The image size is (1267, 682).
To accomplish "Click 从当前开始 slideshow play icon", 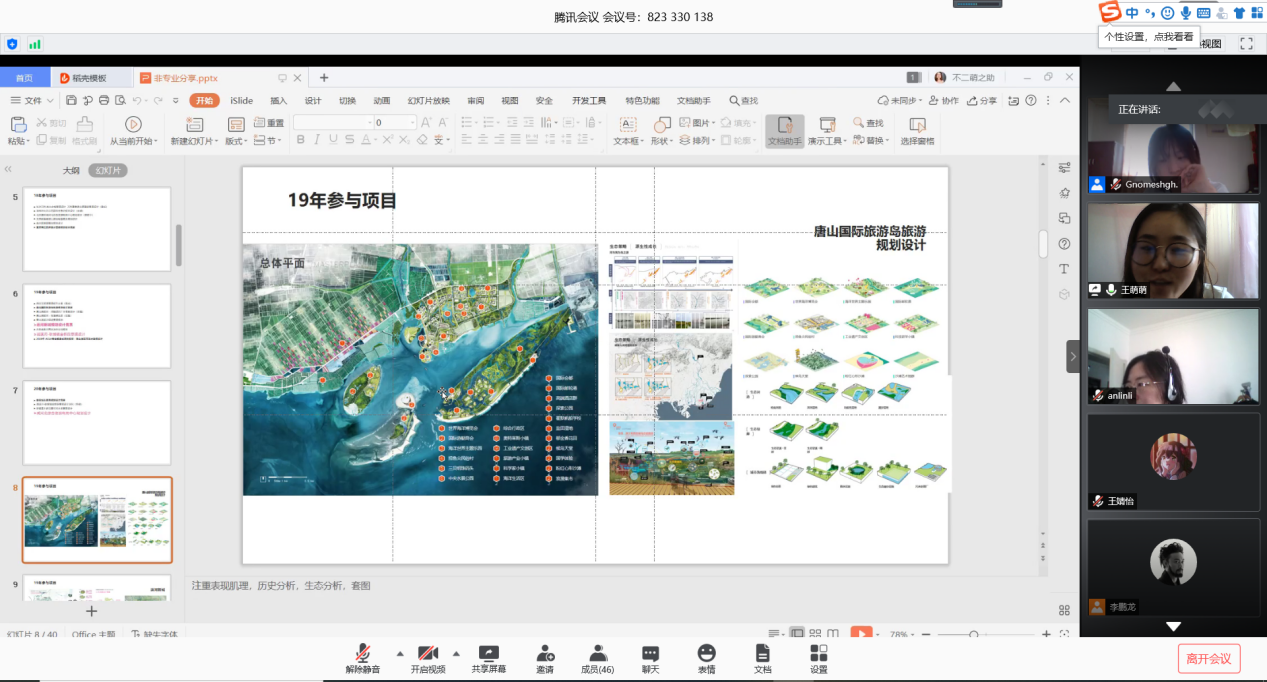I will point(132,124).
